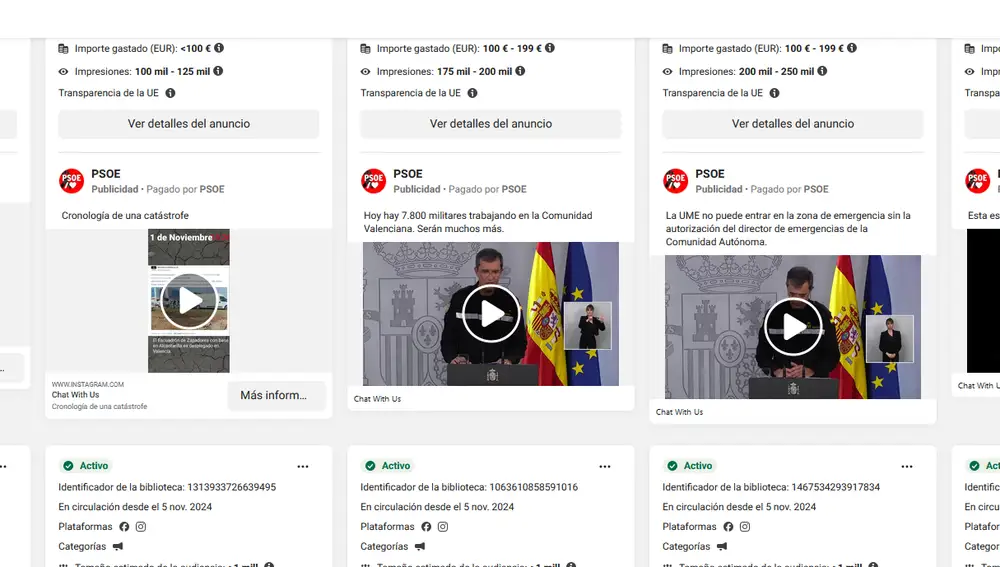
Task: Play the 'Cronología de una catástrofe' video
Action: pyautogui.click(x=189, y=300)
